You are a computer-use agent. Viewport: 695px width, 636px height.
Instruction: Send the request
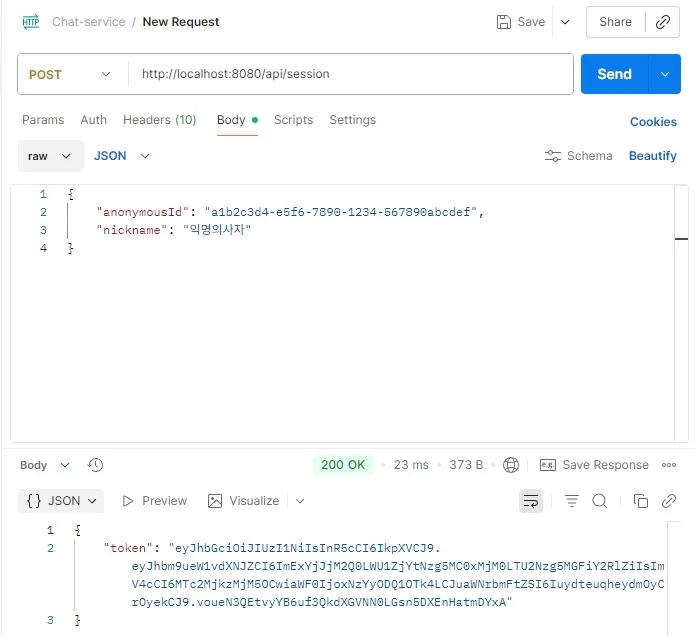[x=614, y=74]
